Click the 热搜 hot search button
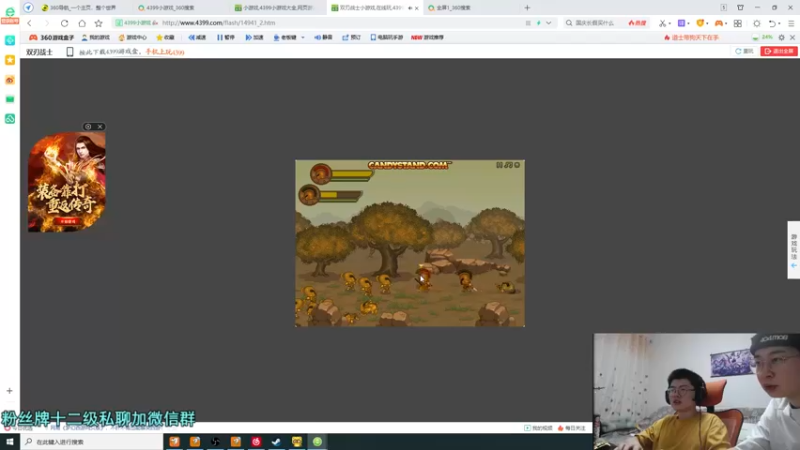800x450 pixels. pos(637,23)
